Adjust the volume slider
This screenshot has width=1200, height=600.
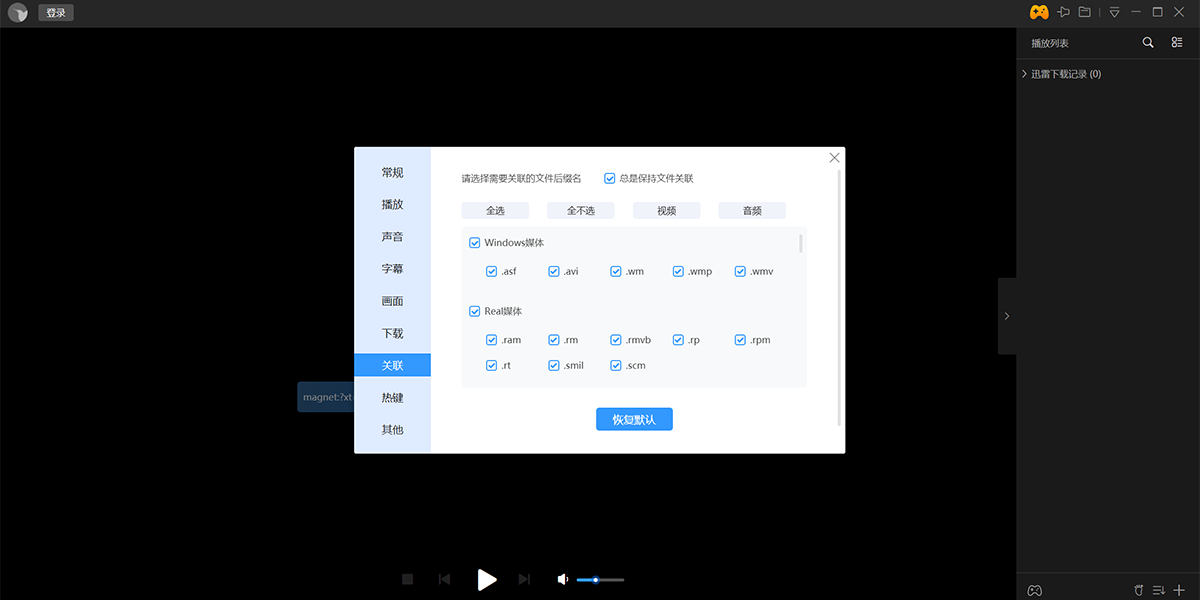coord(600,580)
